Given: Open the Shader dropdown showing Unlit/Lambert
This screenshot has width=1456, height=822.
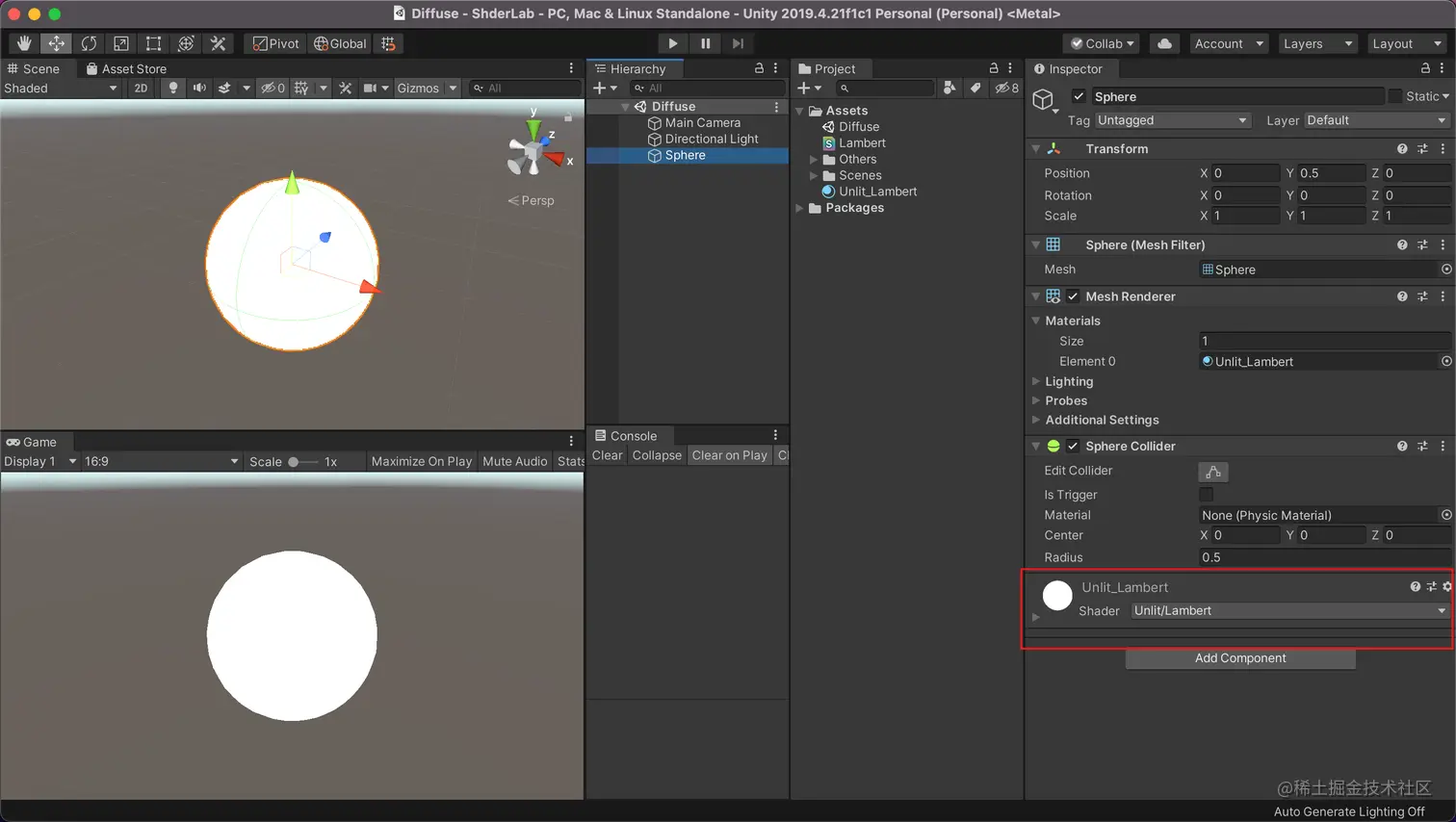Looking at the screenshot, I should click(x=1290, y=610).
